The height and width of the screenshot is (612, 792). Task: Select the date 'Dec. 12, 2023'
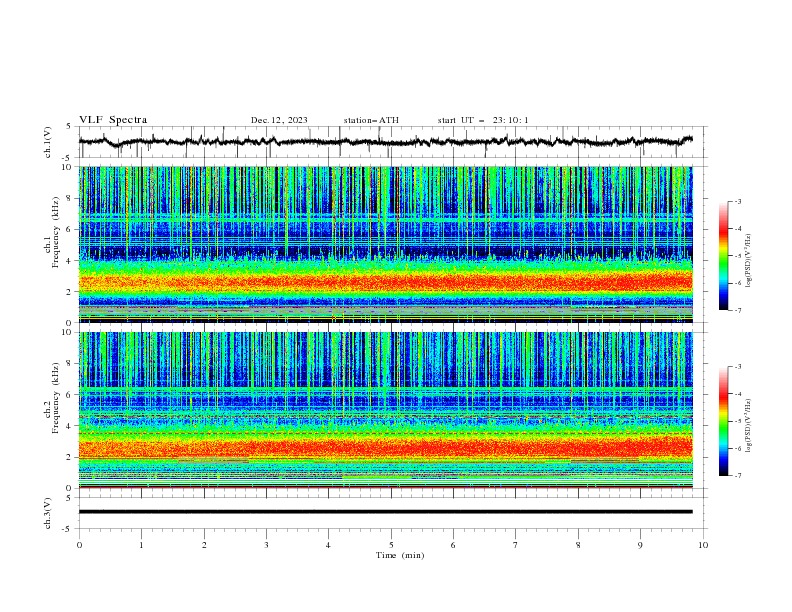279,120
